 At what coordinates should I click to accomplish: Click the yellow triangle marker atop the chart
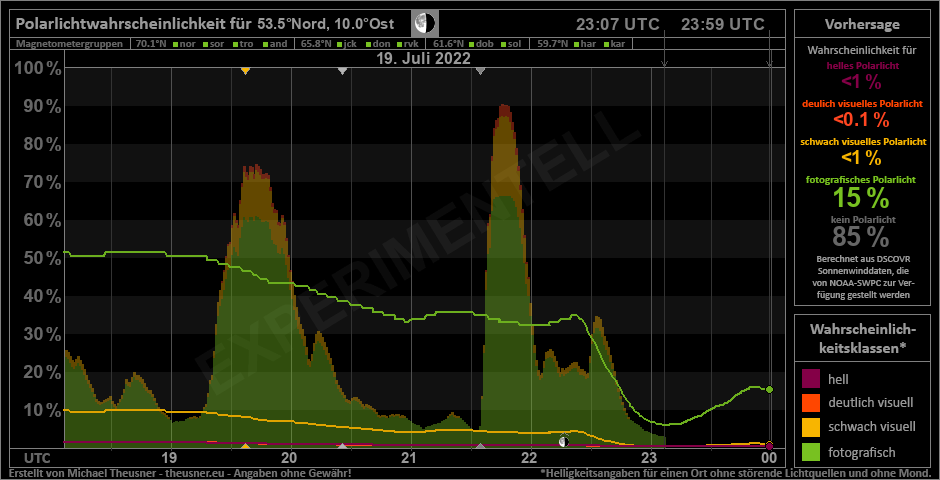pyautogui.click(x=246, y=70)
